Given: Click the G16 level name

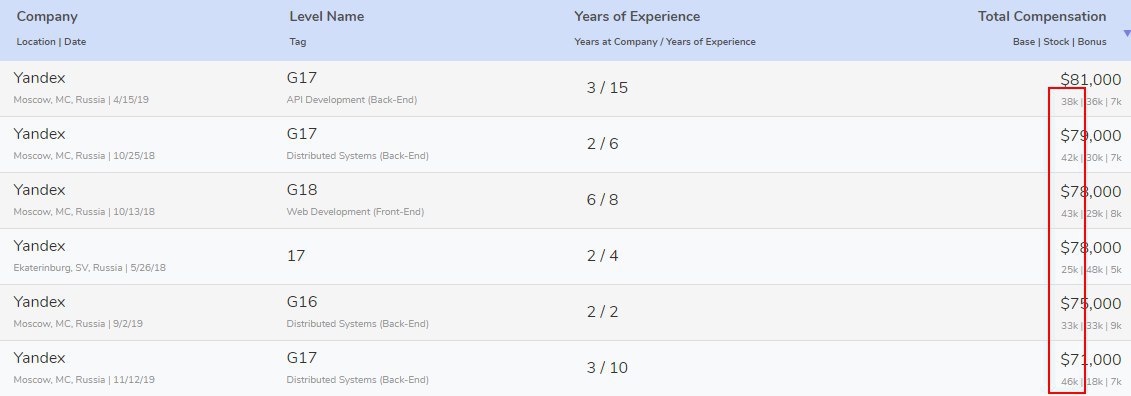Looking at the screenshot, I should coord(302,302).
